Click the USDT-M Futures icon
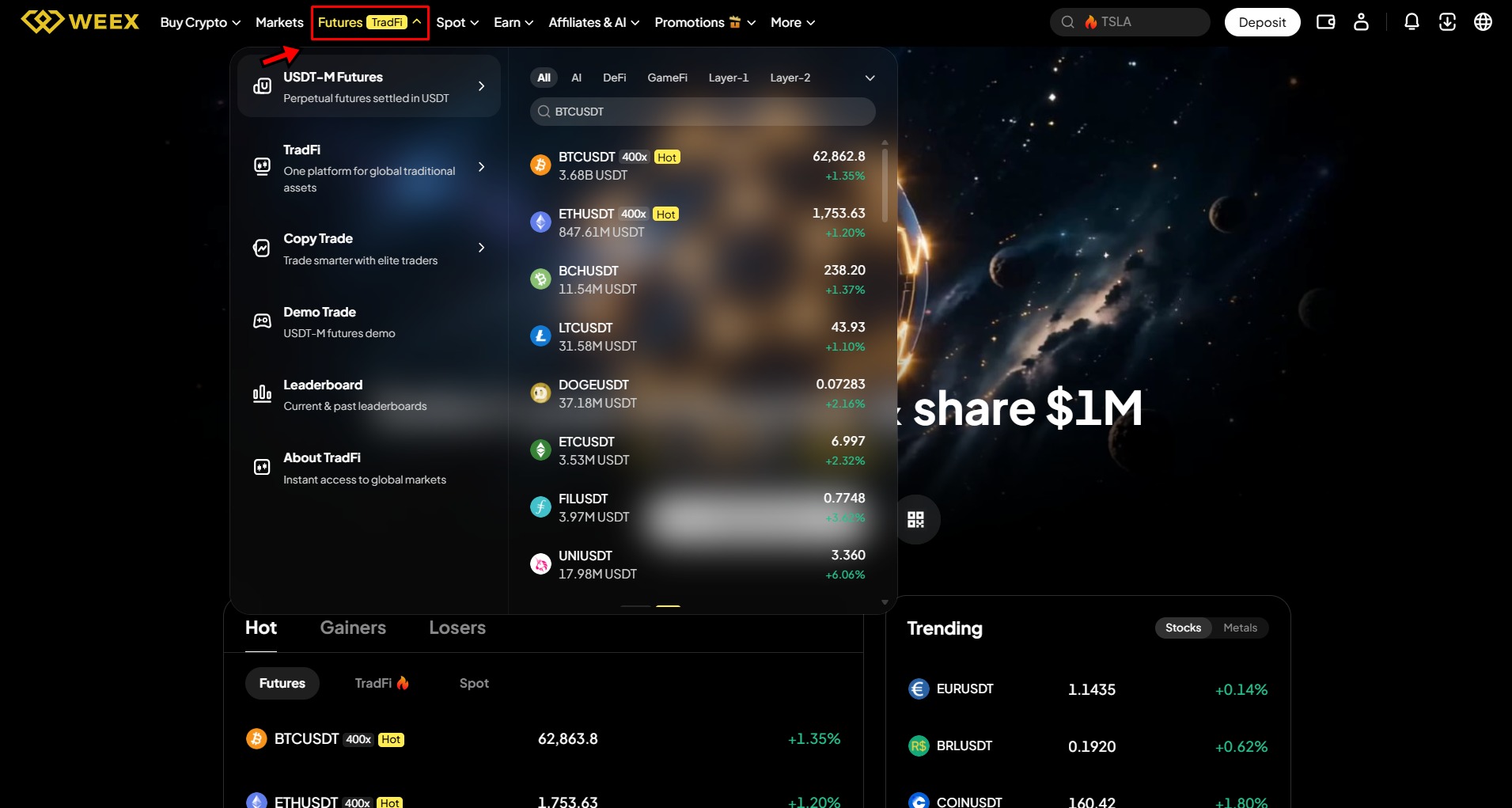Viewport: 1512px width, 808px height. [262, 86]
